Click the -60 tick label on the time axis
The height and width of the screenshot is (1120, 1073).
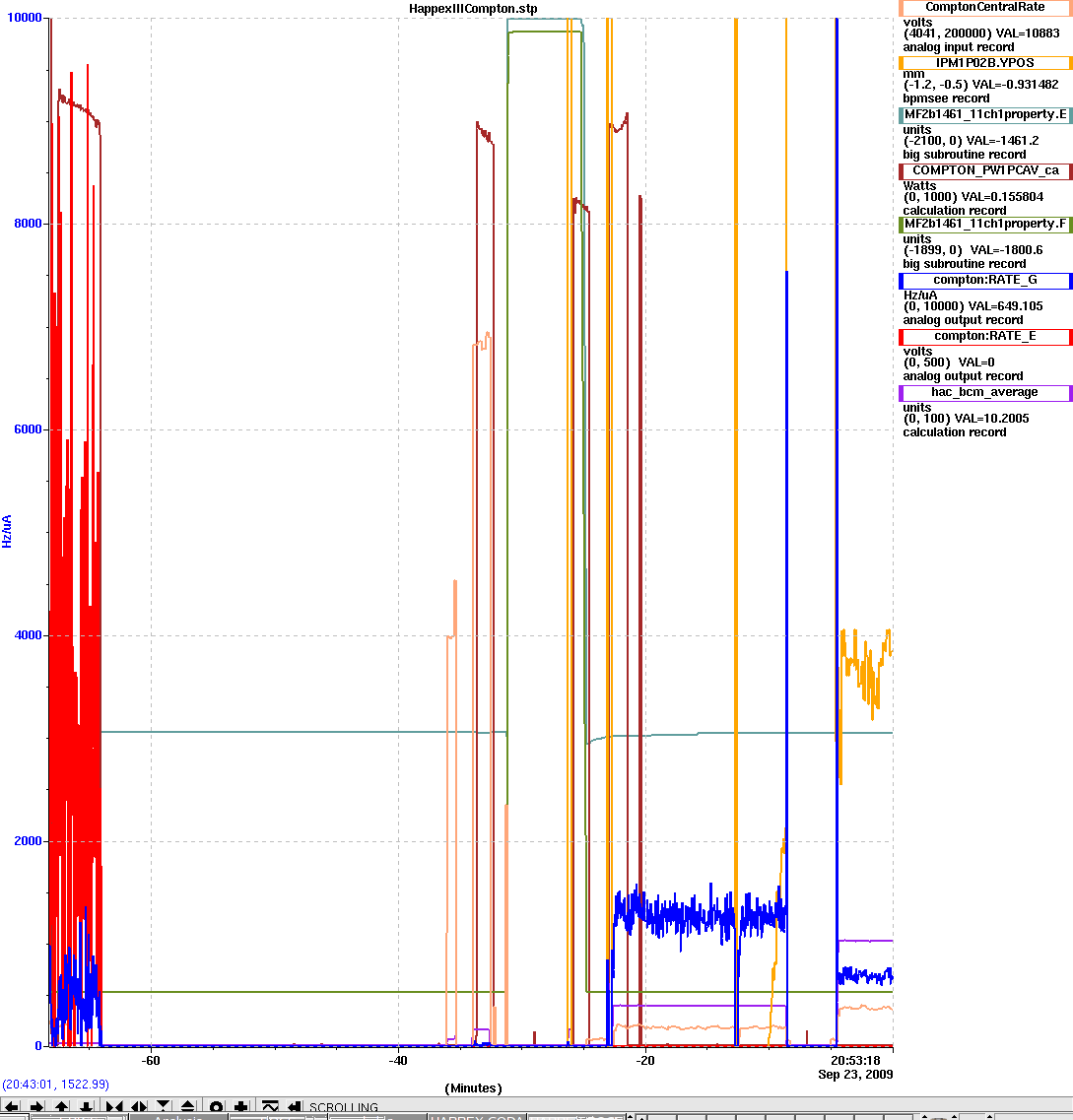click(x=151, y=1061)
